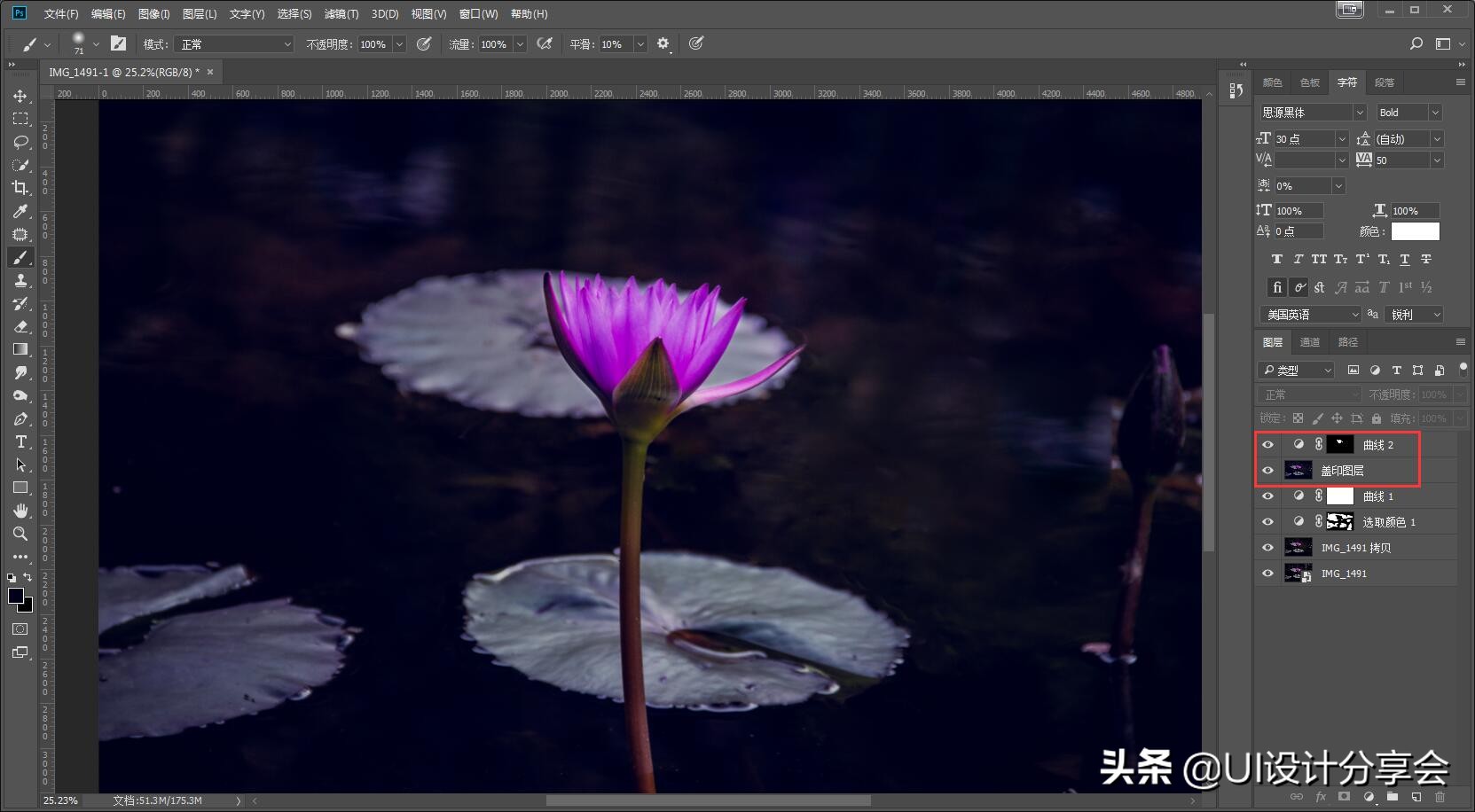Open the brush blending 模式 dropdown
Image resolution: width=1475 pixels, height=812 pixels.
point(234,44)
